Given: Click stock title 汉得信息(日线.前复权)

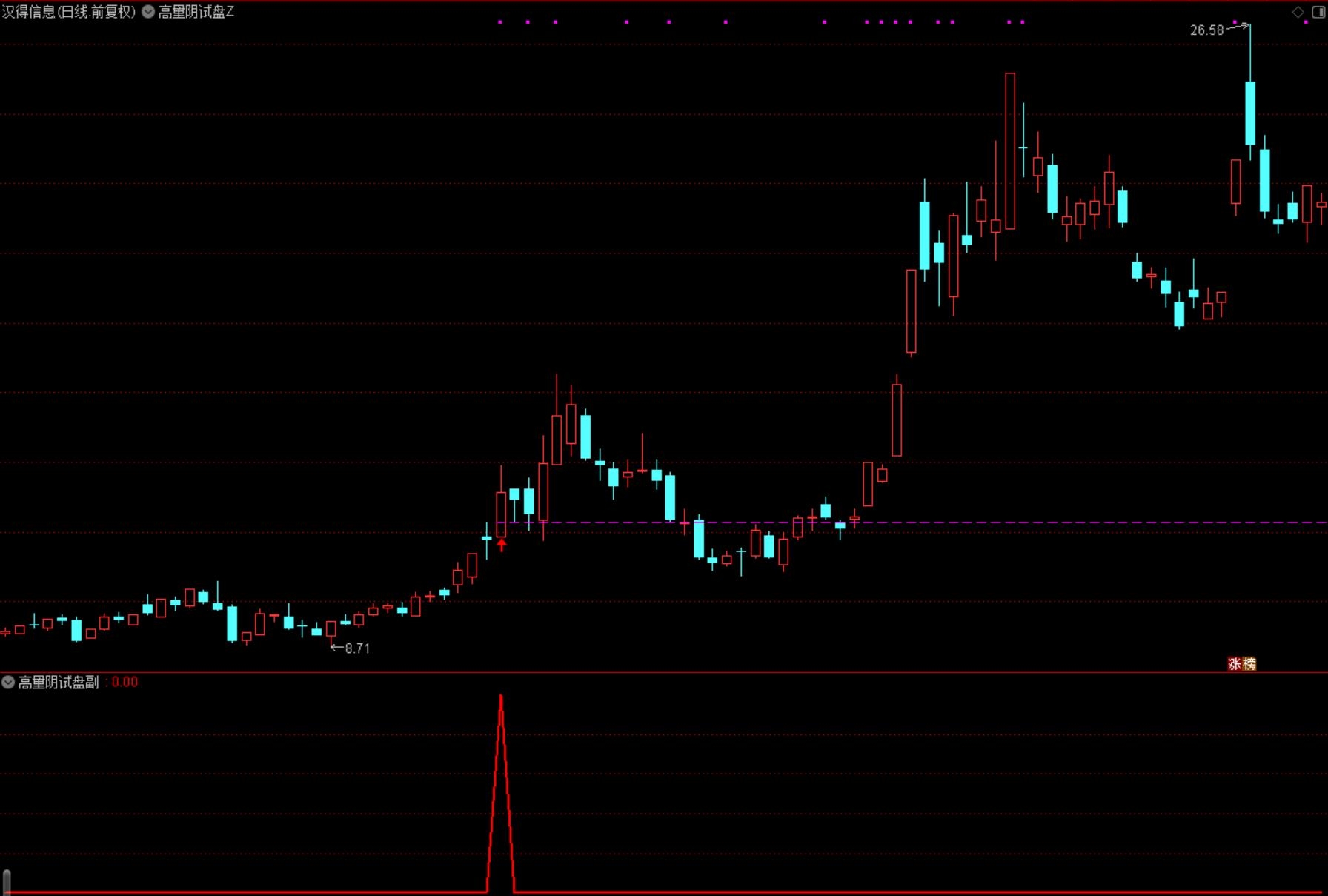Looking at the screenshot, I should pyautogui.click(x=69, y=12).
